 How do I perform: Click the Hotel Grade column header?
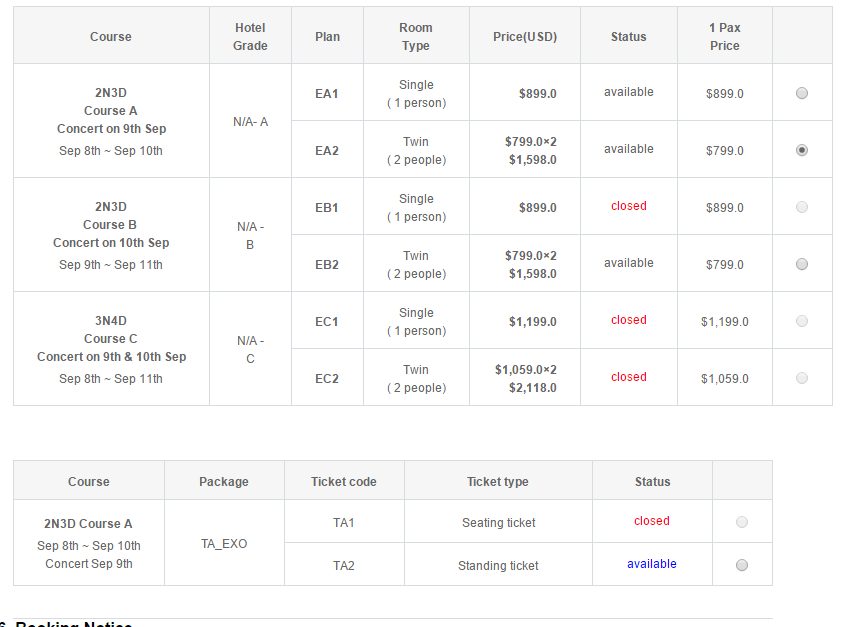(250, 36)
